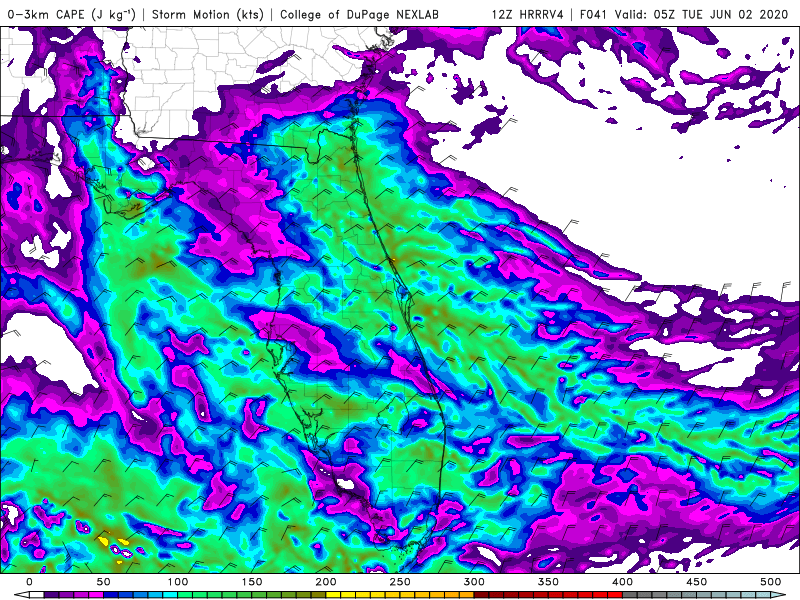Click the 'Valid: 05Z TUE JUN 02 2020' text
The image size is (800, 600).
(702, 14)
